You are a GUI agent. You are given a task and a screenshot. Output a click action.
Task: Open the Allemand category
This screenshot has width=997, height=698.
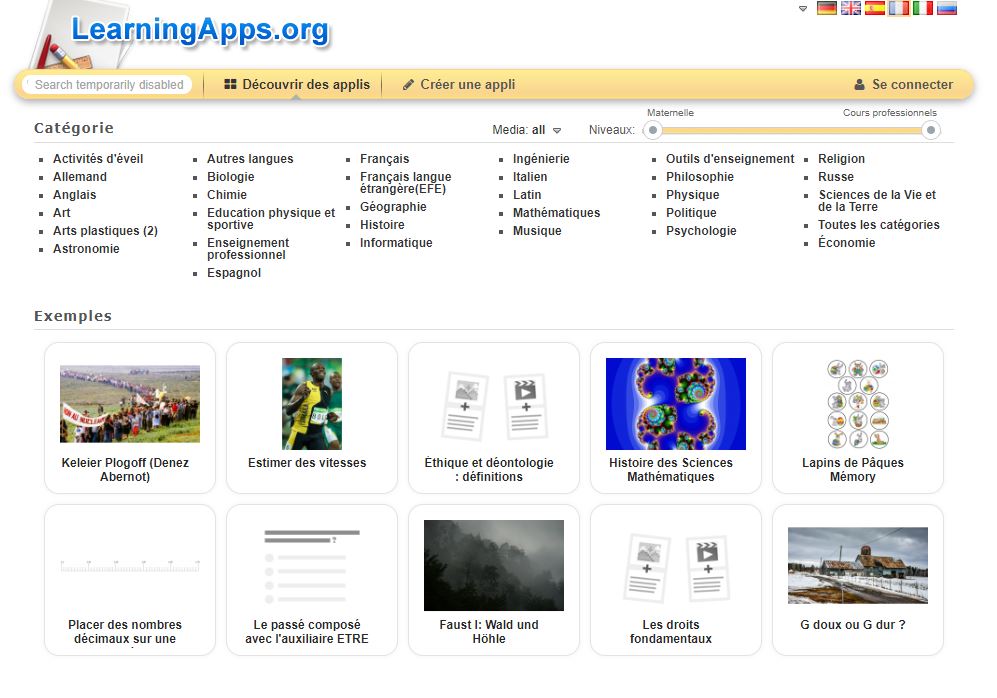(79, 177)
